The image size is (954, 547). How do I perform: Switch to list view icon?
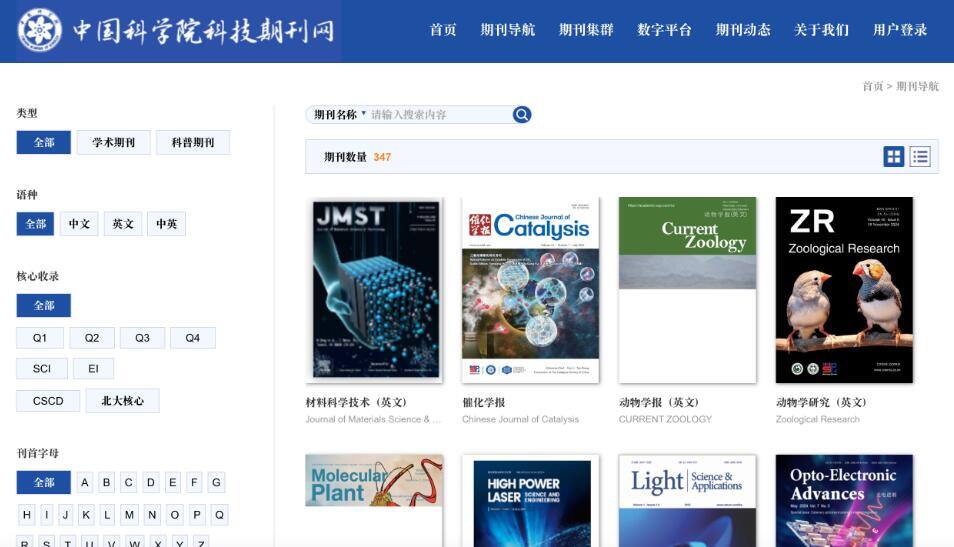(920, 157)
